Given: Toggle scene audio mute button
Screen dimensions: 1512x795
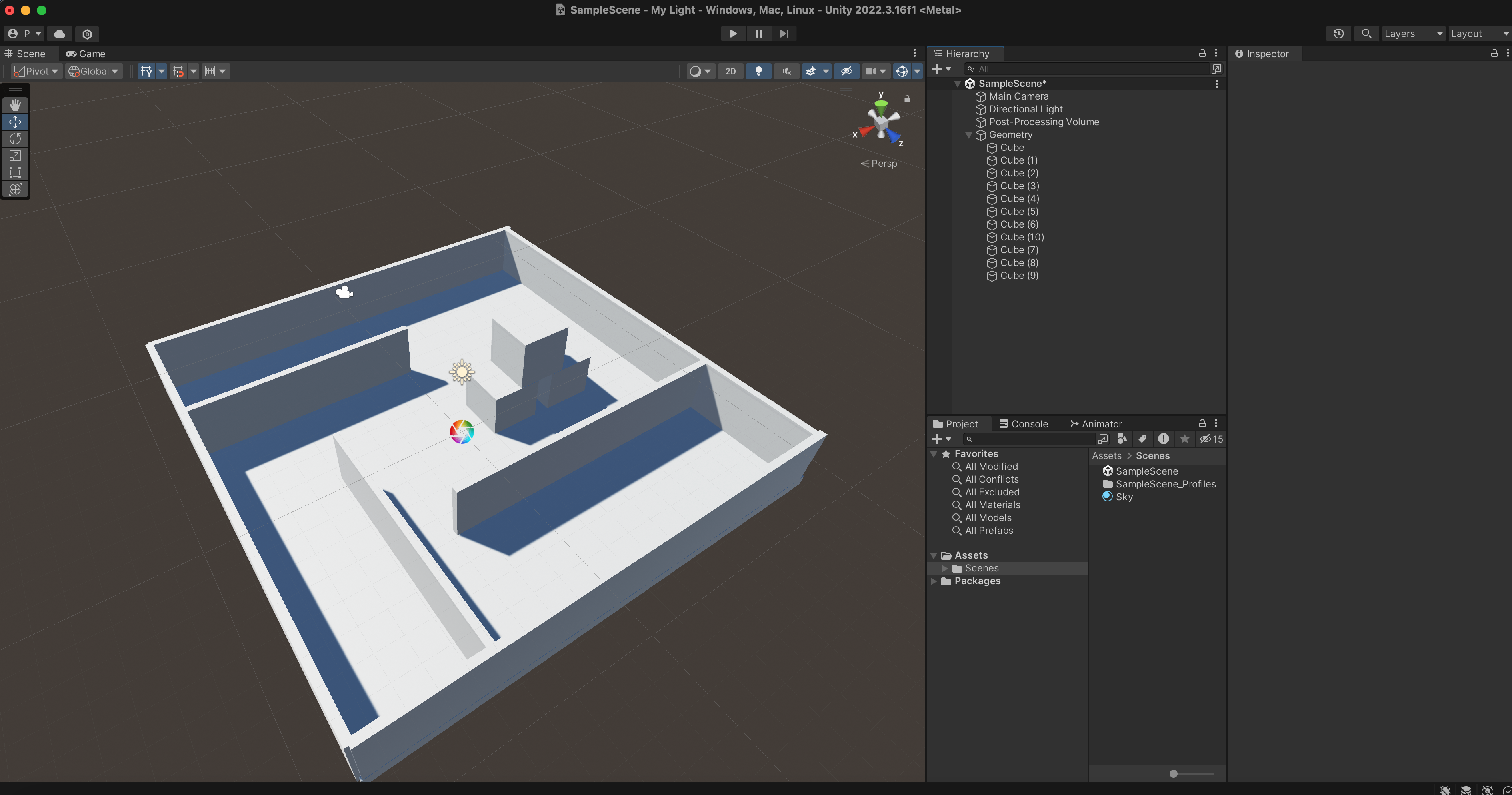Looking at the screenshot, I should 786,71.
